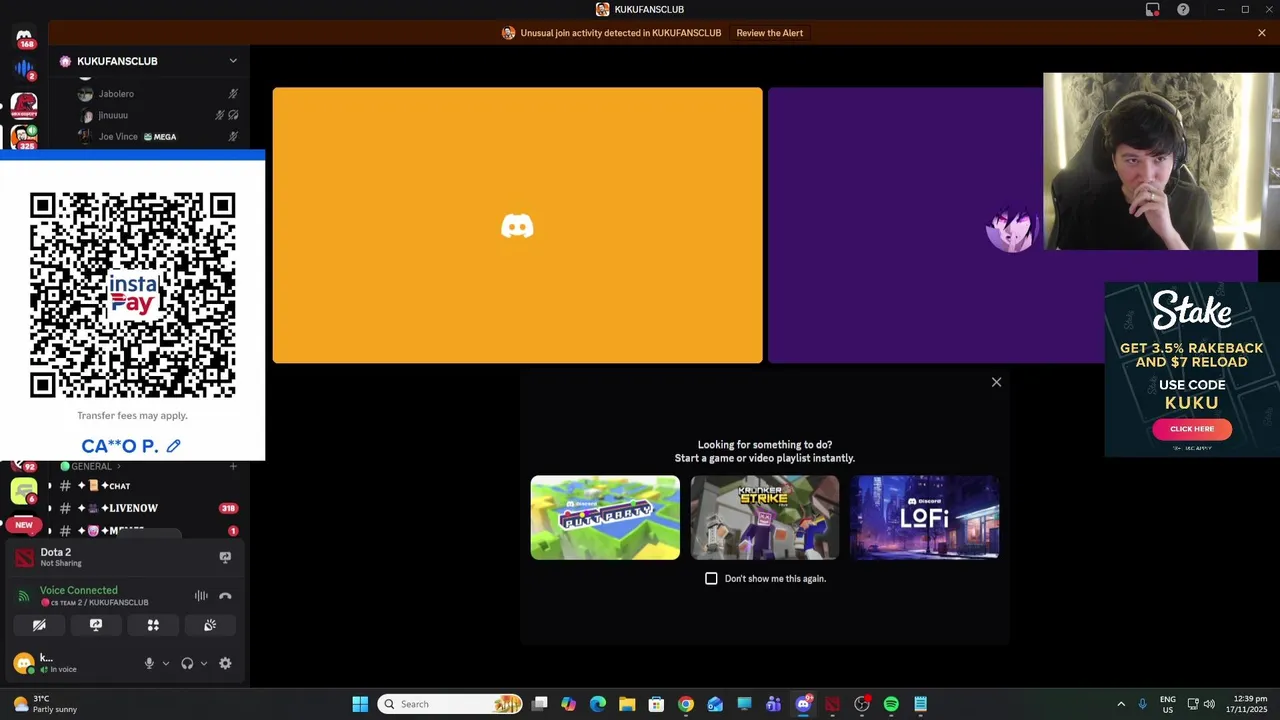
Task: Disconnect from voice channel
Action: [x=225, y=596]
